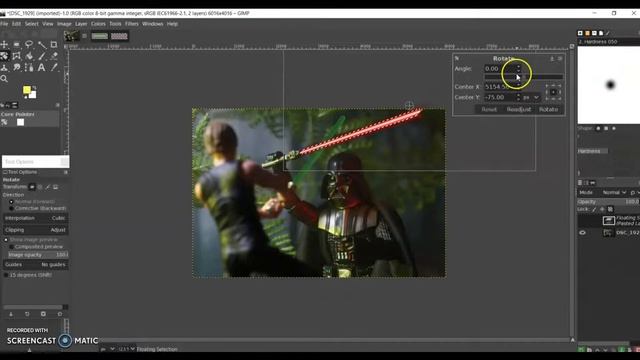640x360 pixels.
Task: Select the Floating Selection pasted layer
Action: [609, 220]
